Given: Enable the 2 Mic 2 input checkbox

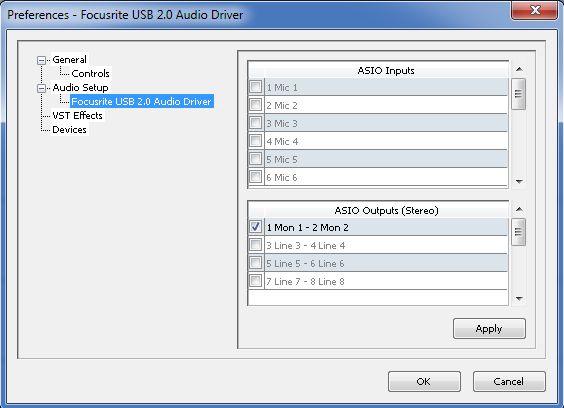Looking at the screenshot, I should tap(256, 105).
